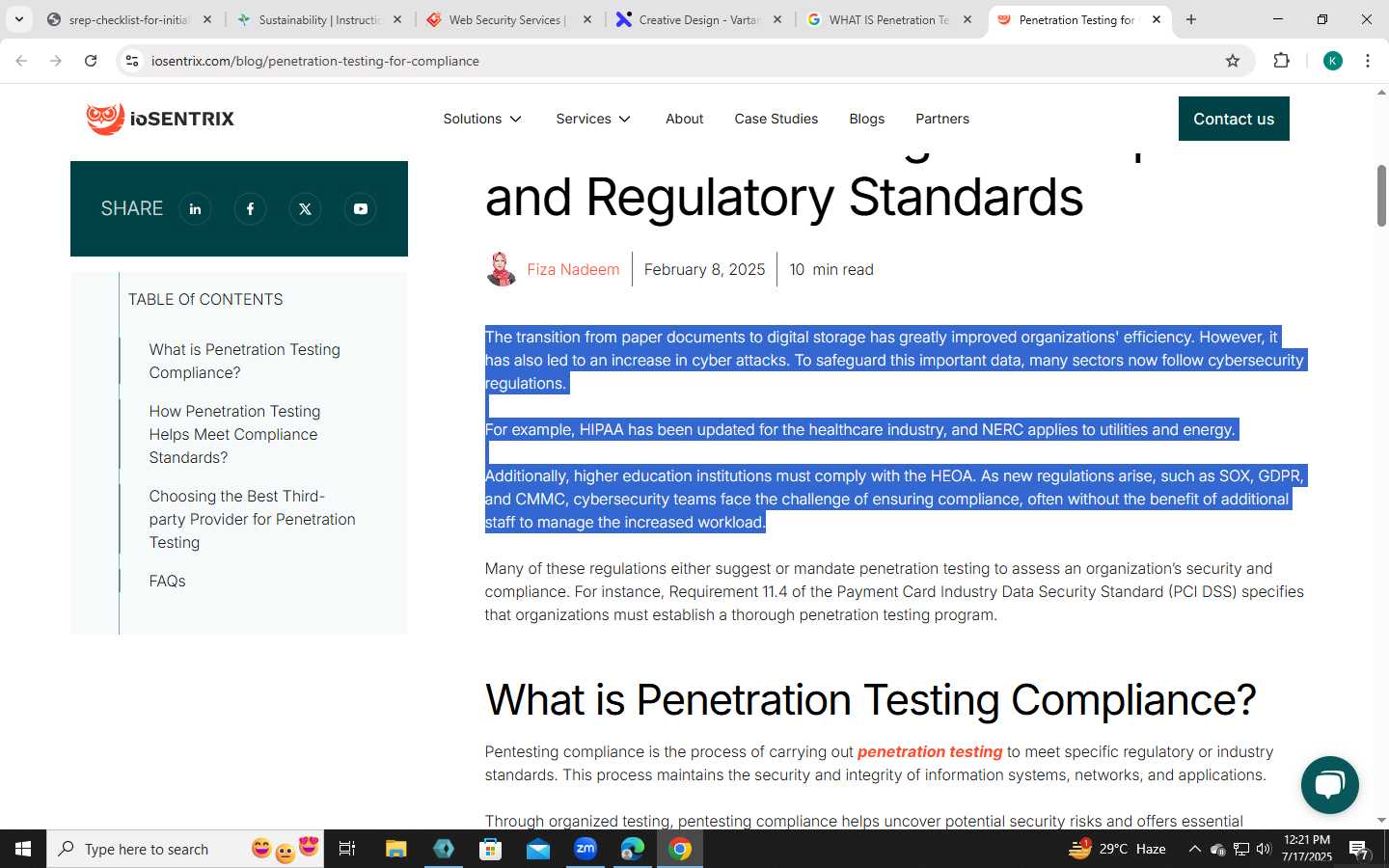The width and height of the screenshot is (1389, 868).
Task: Close the Sustainability tab
Action: coord(396,19)
